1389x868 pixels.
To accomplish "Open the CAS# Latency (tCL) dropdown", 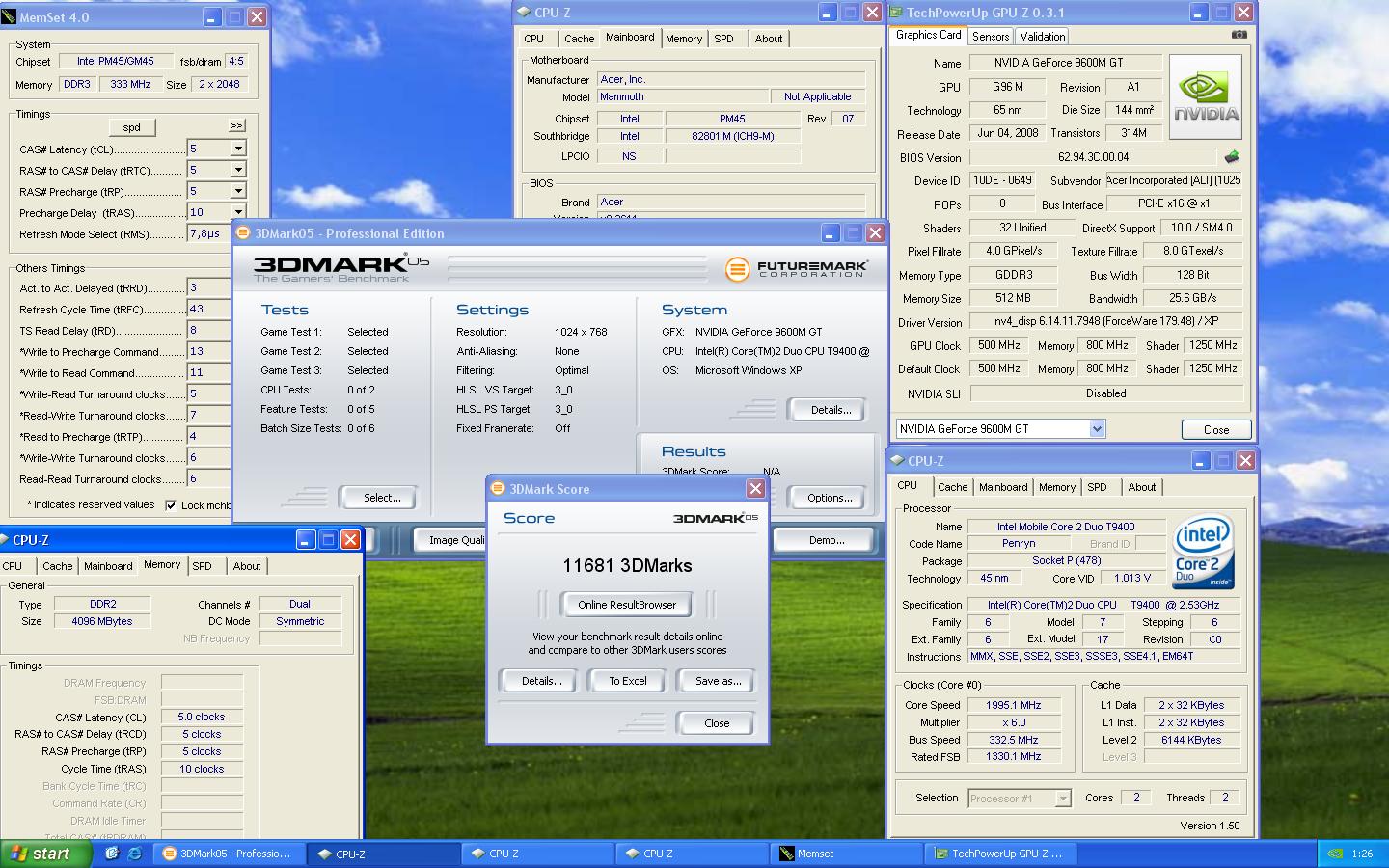I will click(x=237, y=149).
